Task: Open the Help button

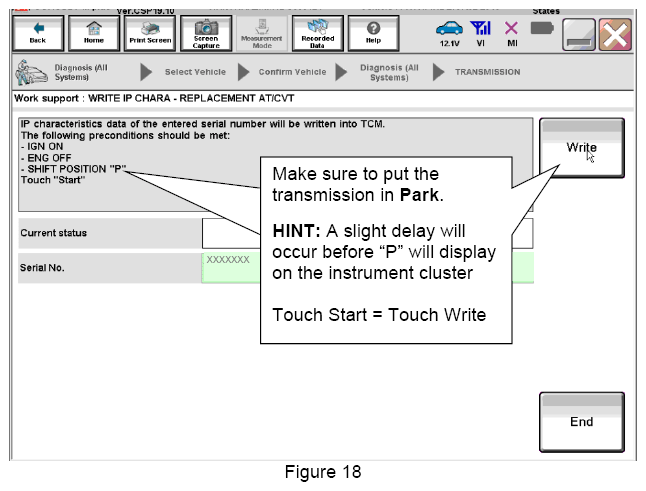Action: click(x=373, y=33)
